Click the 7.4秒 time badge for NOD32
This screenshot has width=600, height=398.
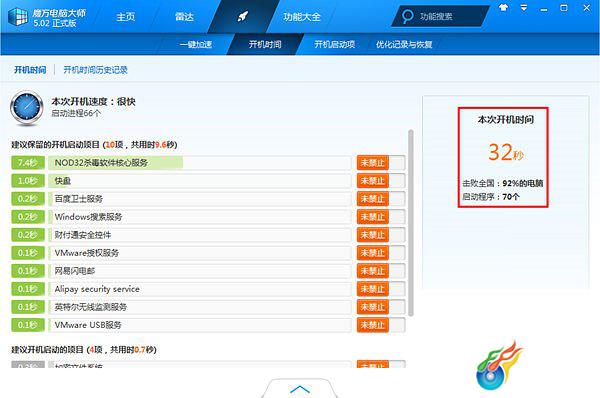(x=28, y=163)
